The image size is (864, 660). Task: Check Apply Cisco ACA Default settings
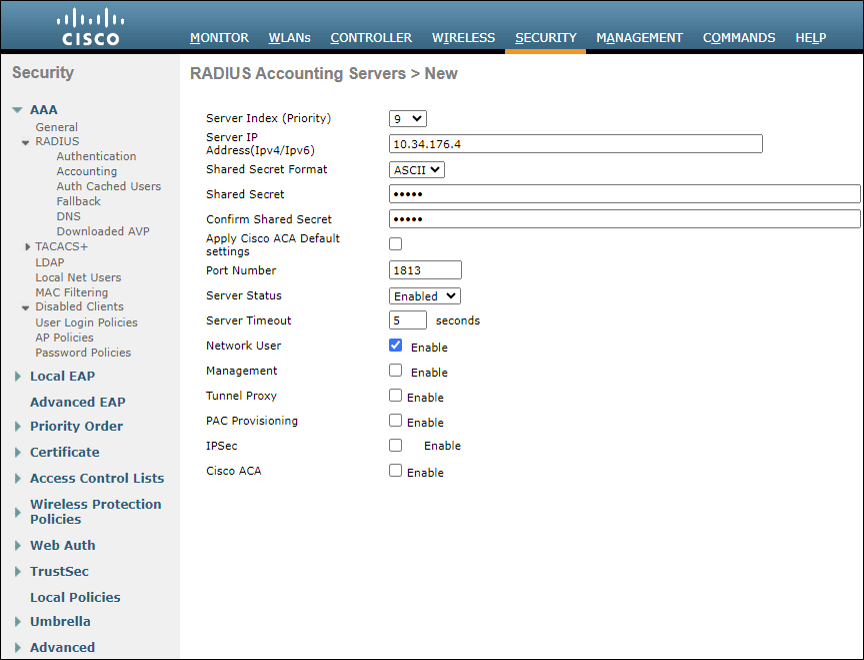coord(395,243)
